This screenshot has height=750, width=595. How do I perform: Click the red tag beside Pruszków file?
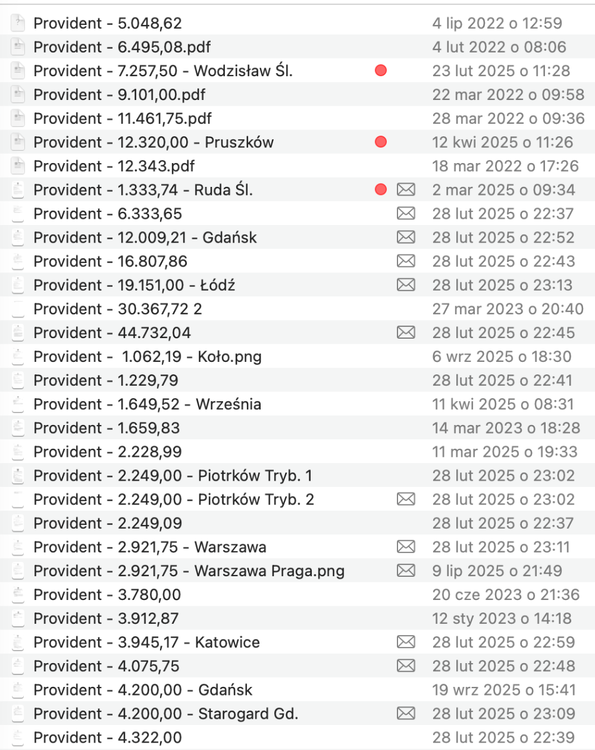coord(381,142)
